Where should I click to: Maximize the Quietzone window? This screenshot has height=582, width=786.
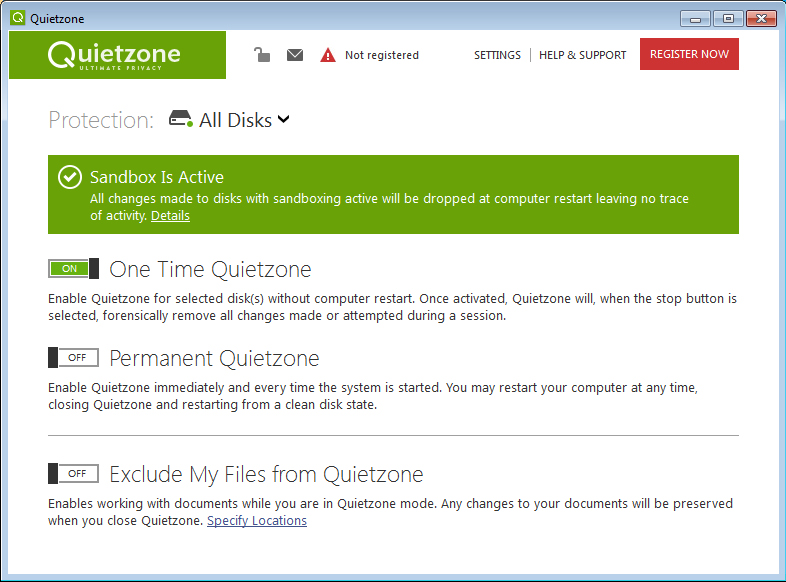(x=727, y=18)
